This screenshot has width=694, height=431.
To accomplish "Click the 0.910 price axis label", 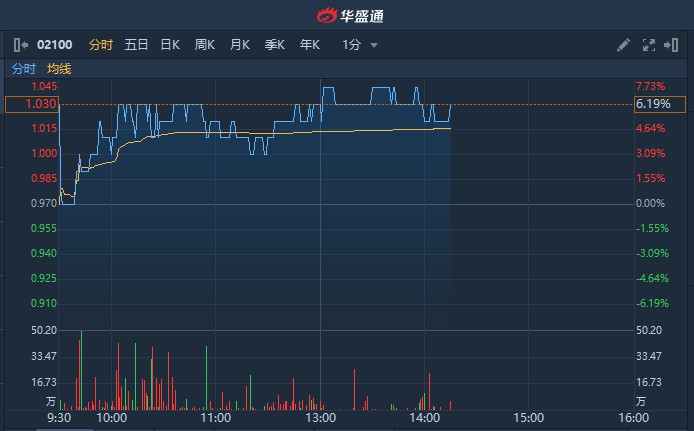I will coord(44,303).
